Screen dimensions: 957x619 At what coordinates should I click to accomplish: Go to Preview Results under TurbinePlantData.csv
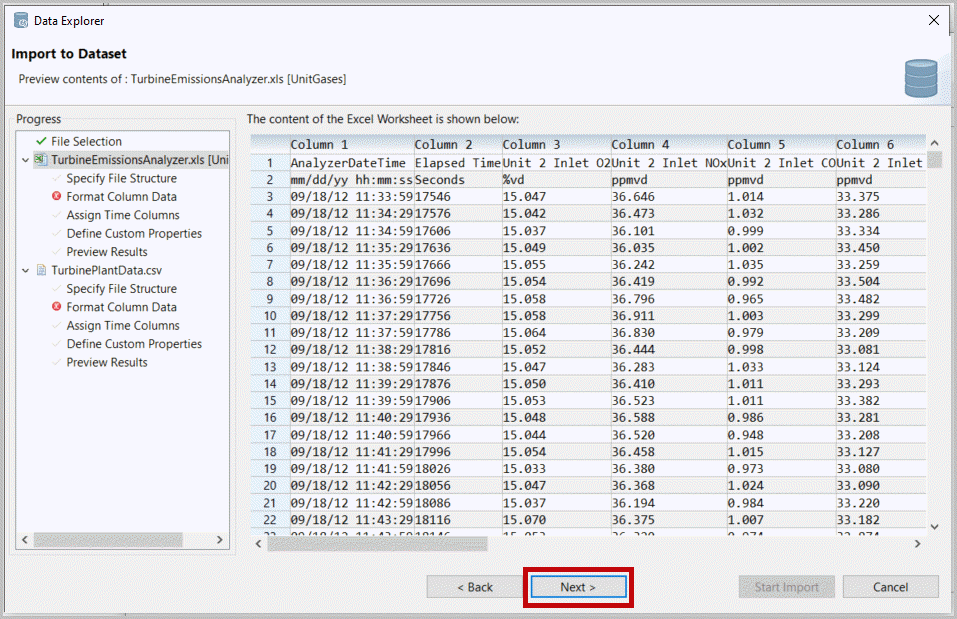coord(107,363)
